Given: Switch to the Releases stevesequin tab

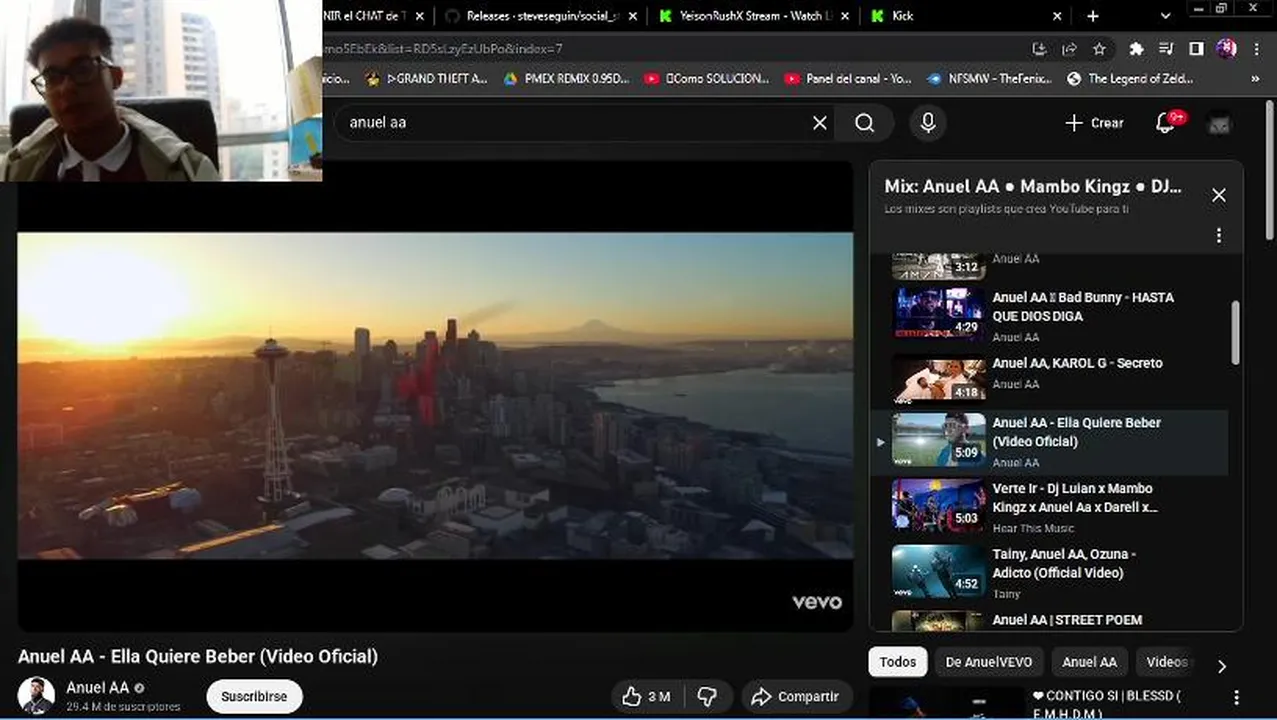Looking at the screenshot, I should click(541, 16).
